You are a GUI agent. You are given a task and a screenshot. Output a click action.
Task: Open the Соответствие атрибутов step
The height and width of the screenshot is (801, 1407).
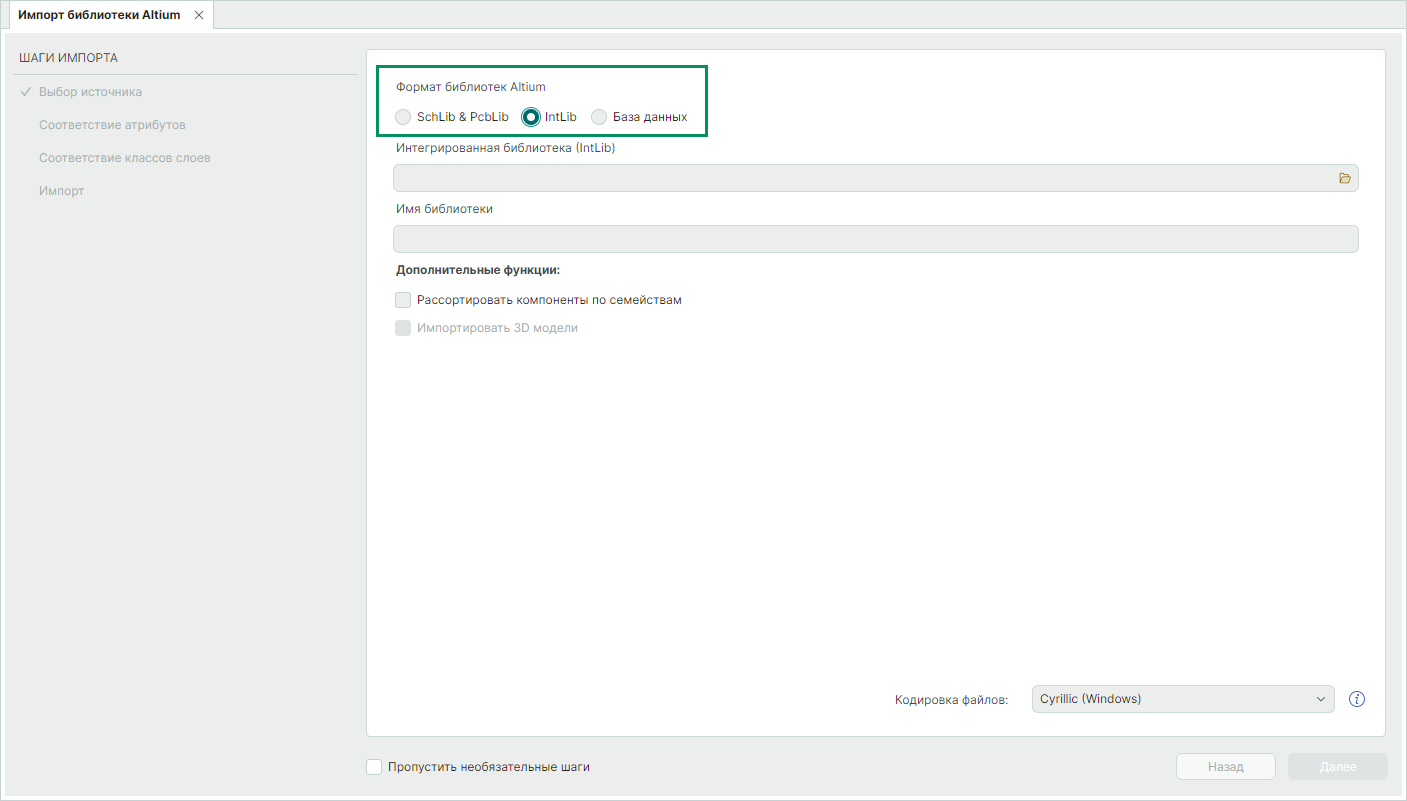pyautogui.click(x=112, y=125)
